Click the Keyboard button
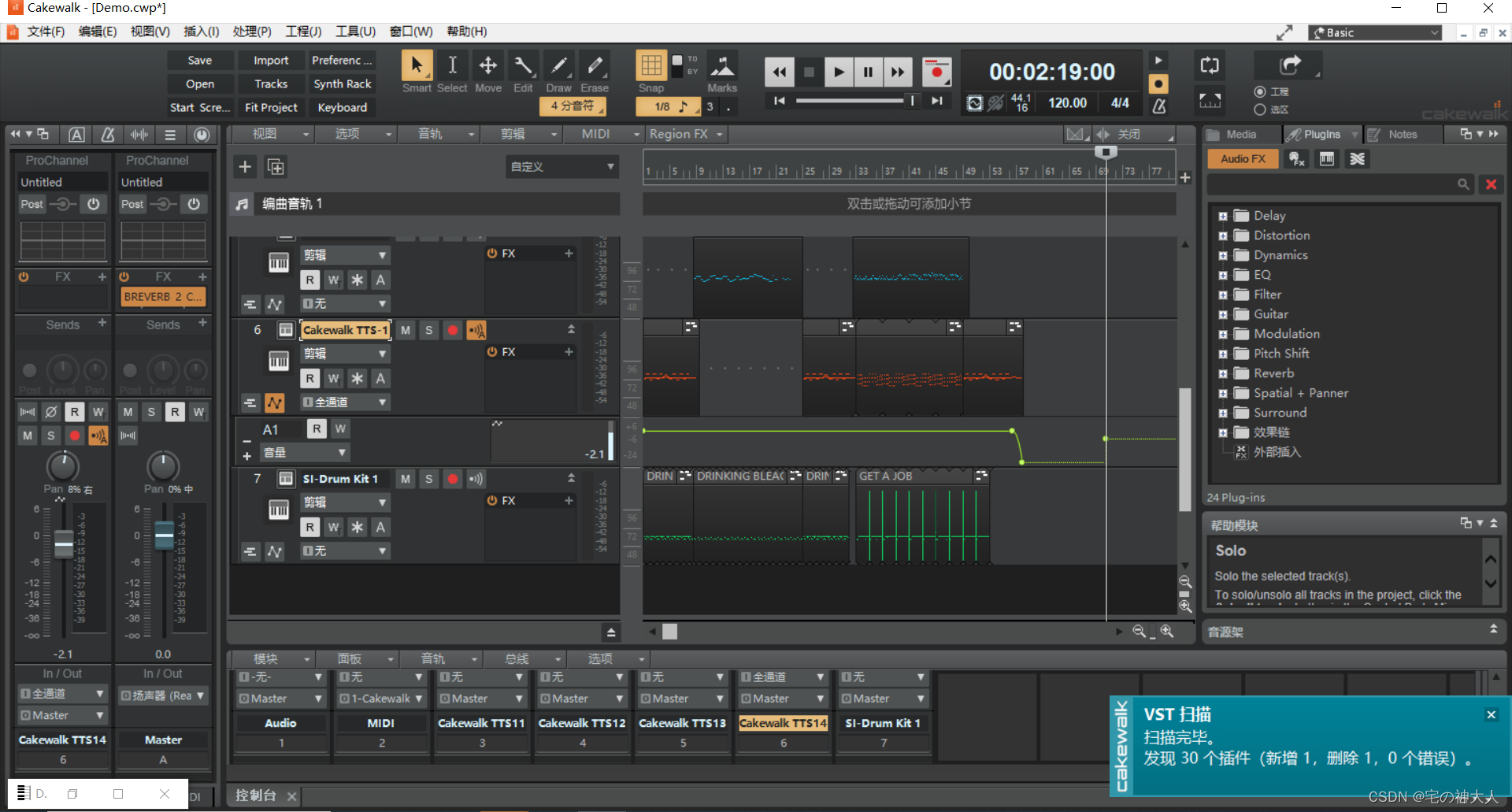1512x812 pixels. coord(343,108)
